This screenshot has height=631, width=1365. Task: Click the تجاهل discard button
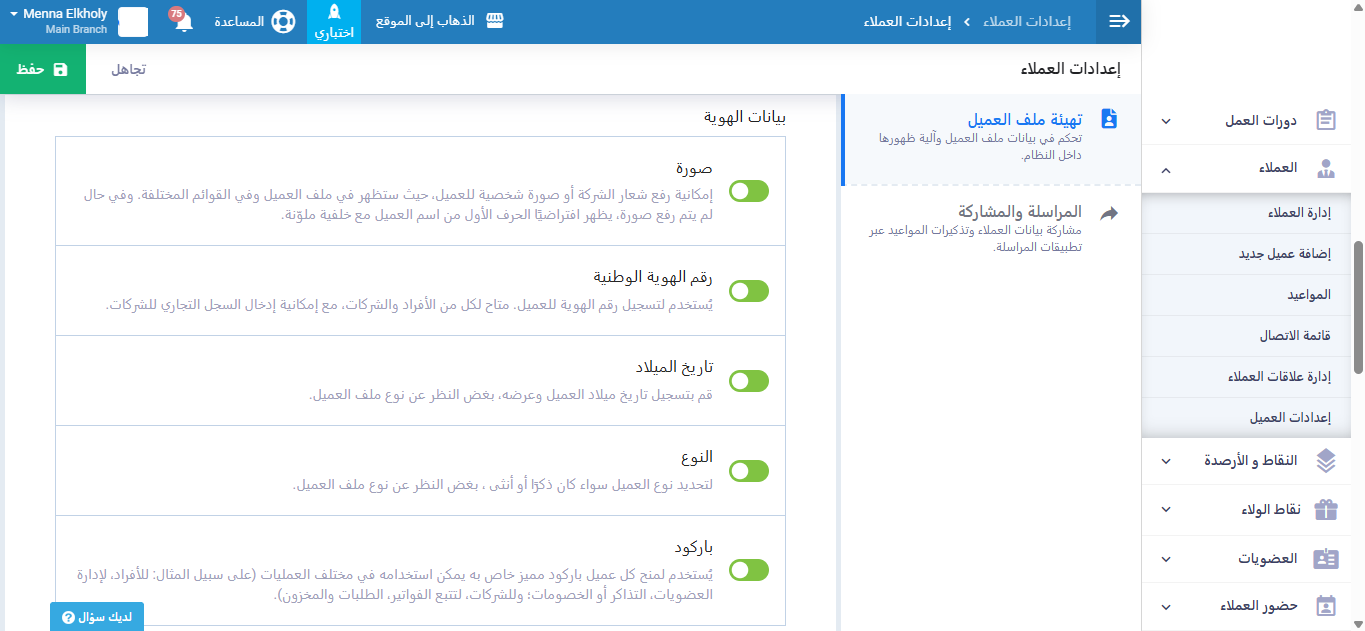[128, 70]
